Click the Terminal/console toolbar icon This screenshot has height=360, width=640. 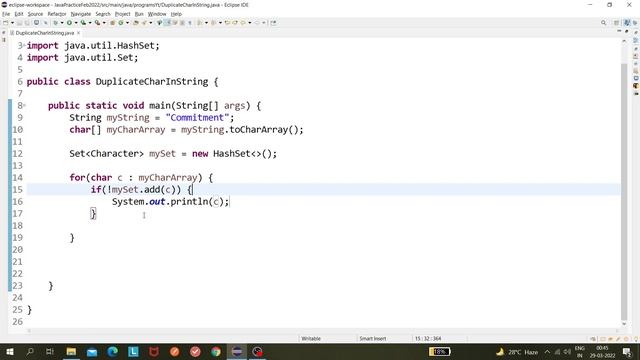click(x=36, y=23)
